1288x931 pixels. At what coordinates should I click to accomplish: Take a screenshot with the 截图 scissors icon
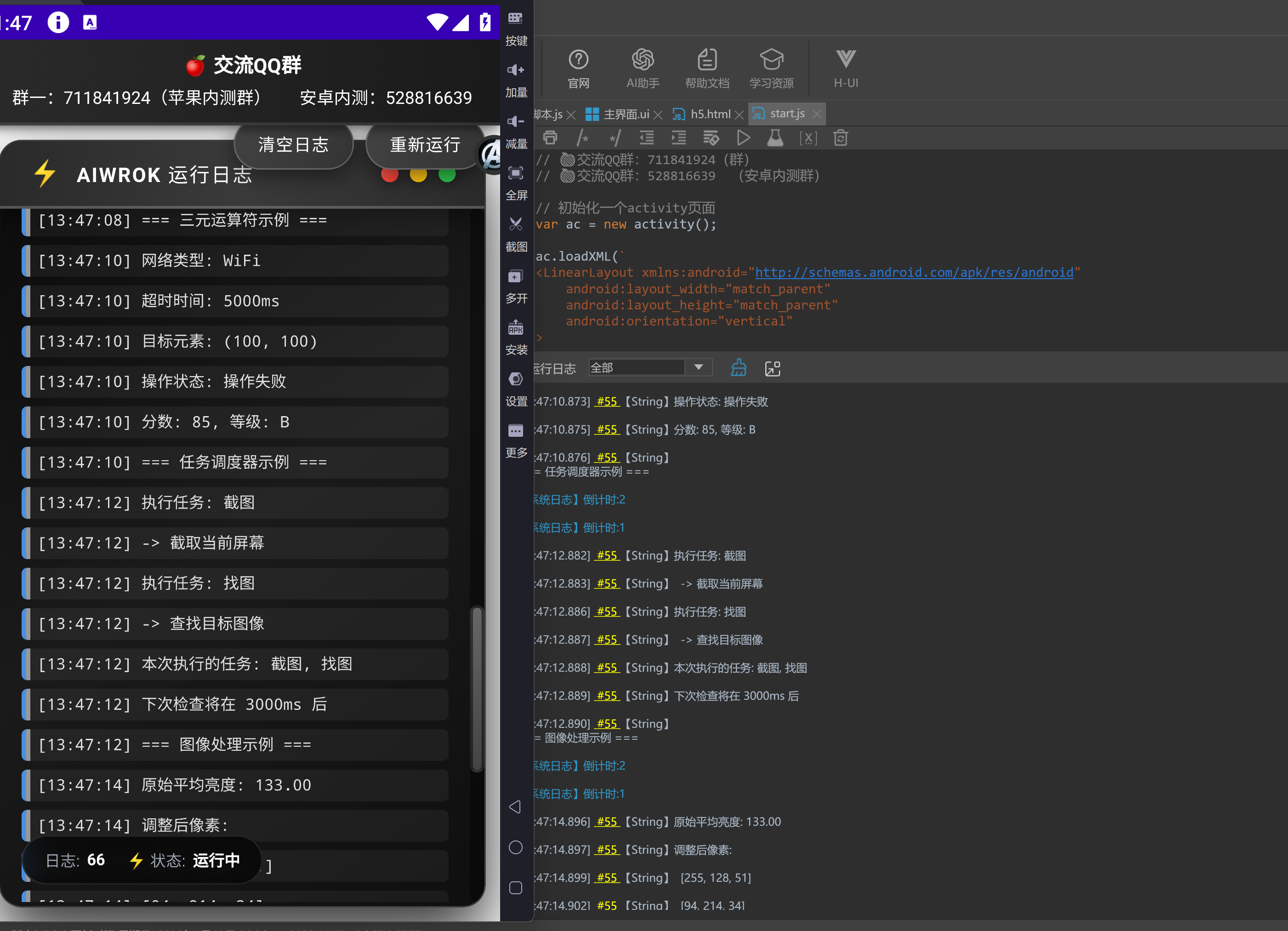pyautogui.click(x=516, y=234)
